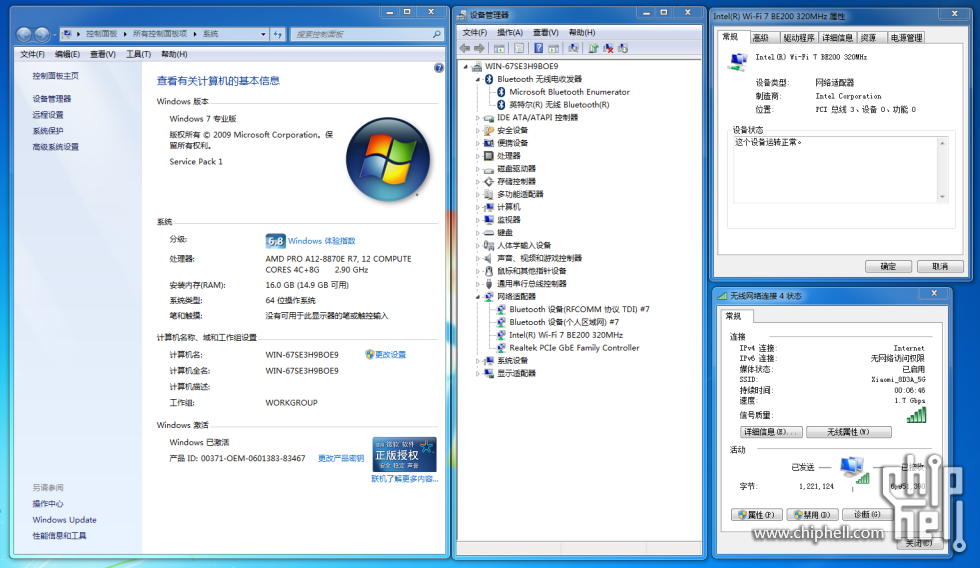Click blue question-mark Help icon in Device Manager
The height and width of the screenshot is (568, 980).
click(x=538, y=48)
